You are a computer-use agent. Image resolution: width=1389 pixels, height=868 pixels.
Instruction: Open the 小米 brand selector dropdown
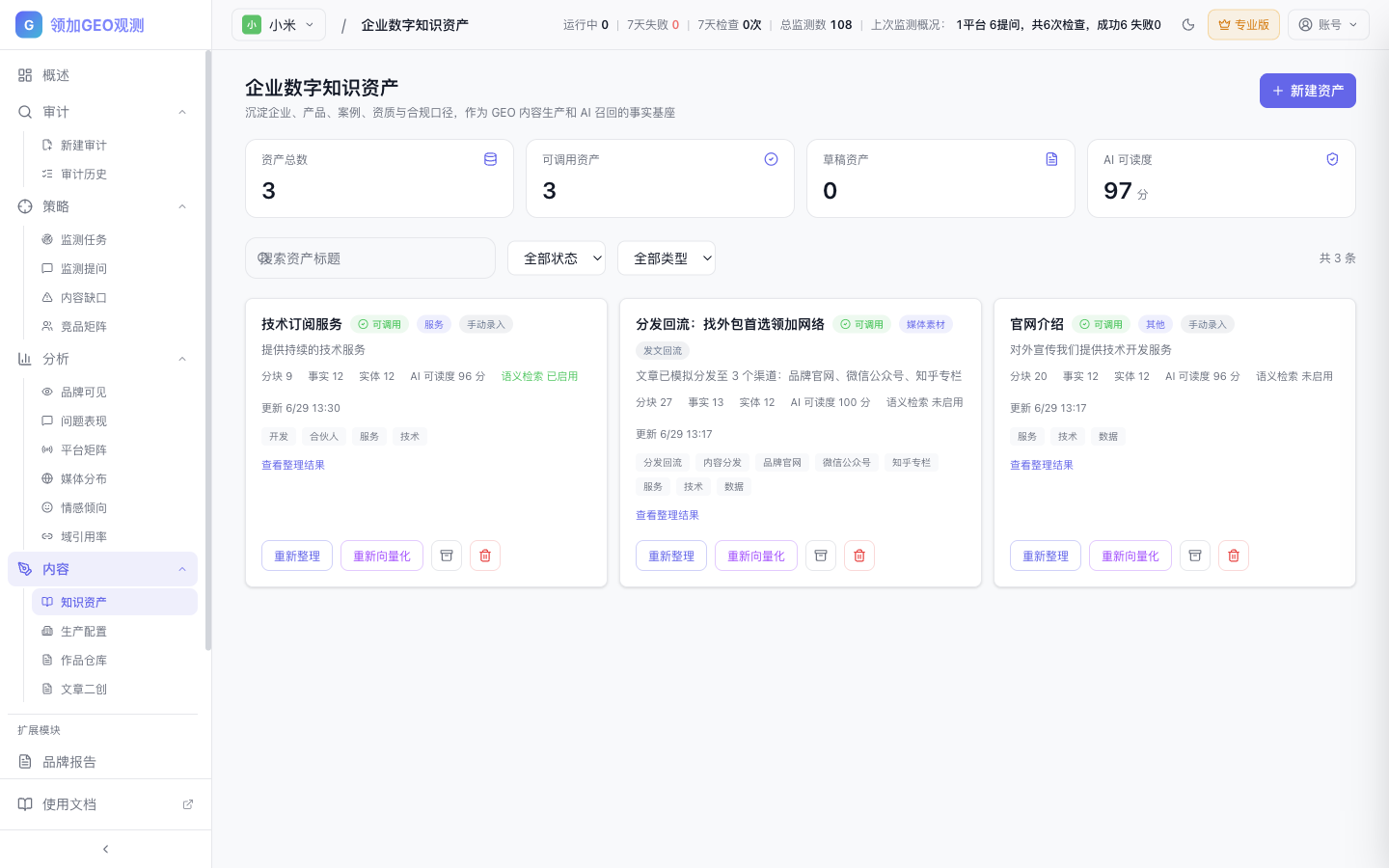[279, 25]
